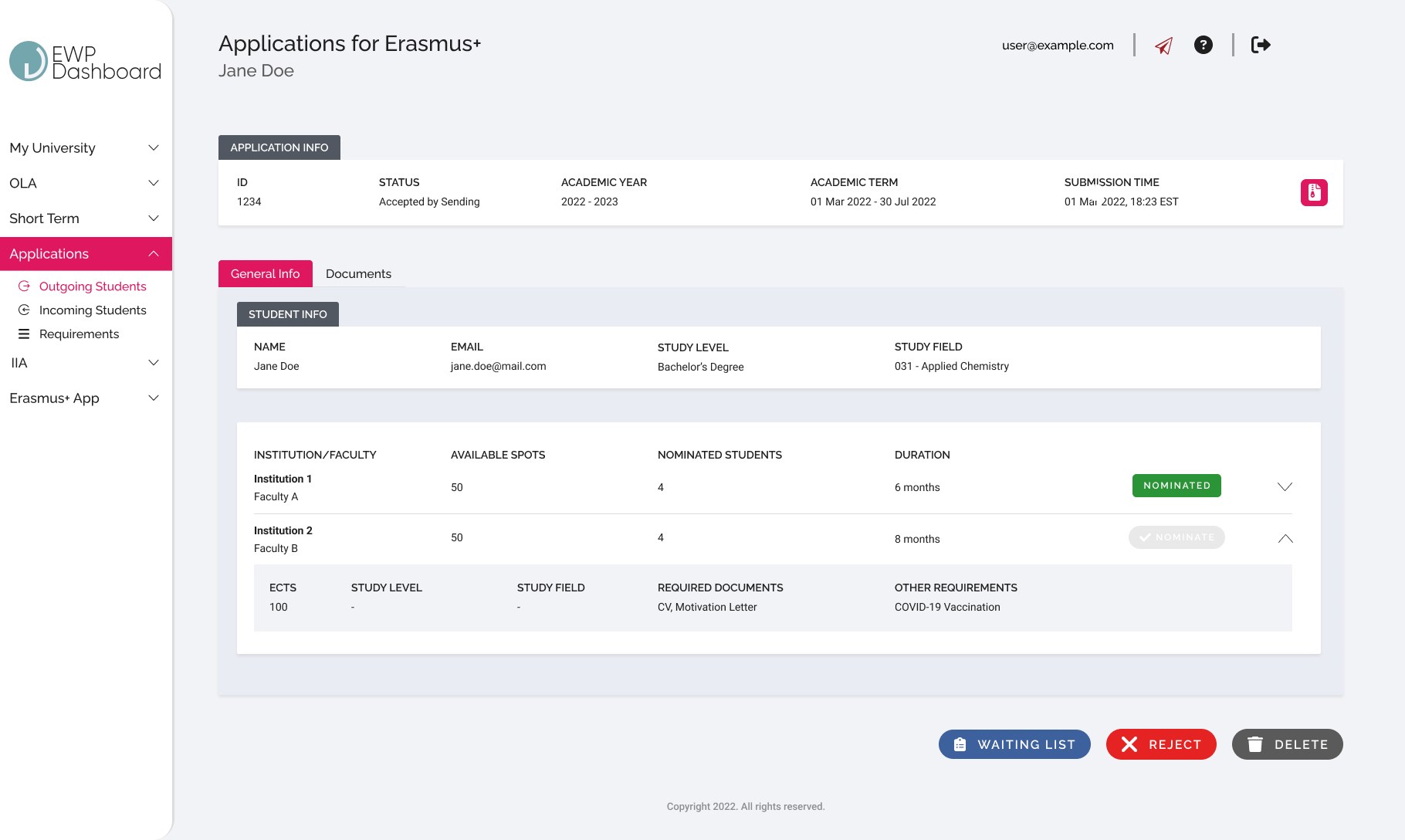
Task: Open Outgoing Students page
Action: tap(93, 286)
